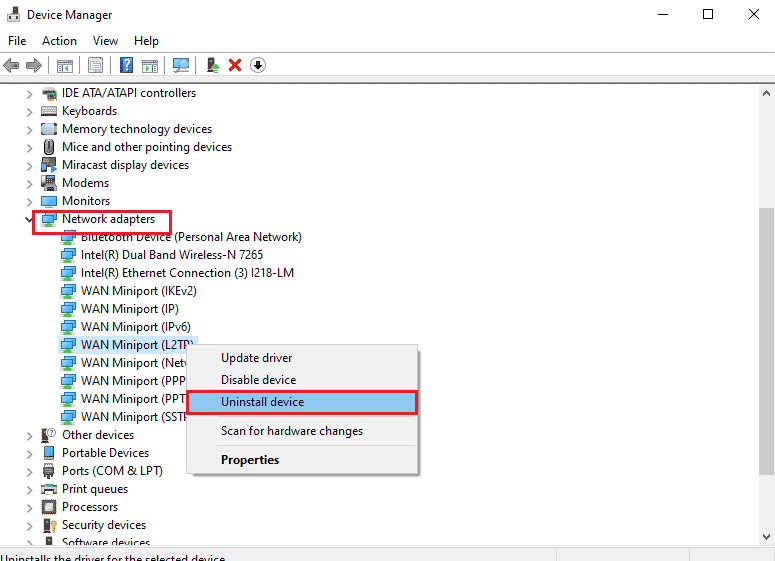Select the Network adapters category label
The width and height of the screenshot is (775, 561).
(108, 219)
